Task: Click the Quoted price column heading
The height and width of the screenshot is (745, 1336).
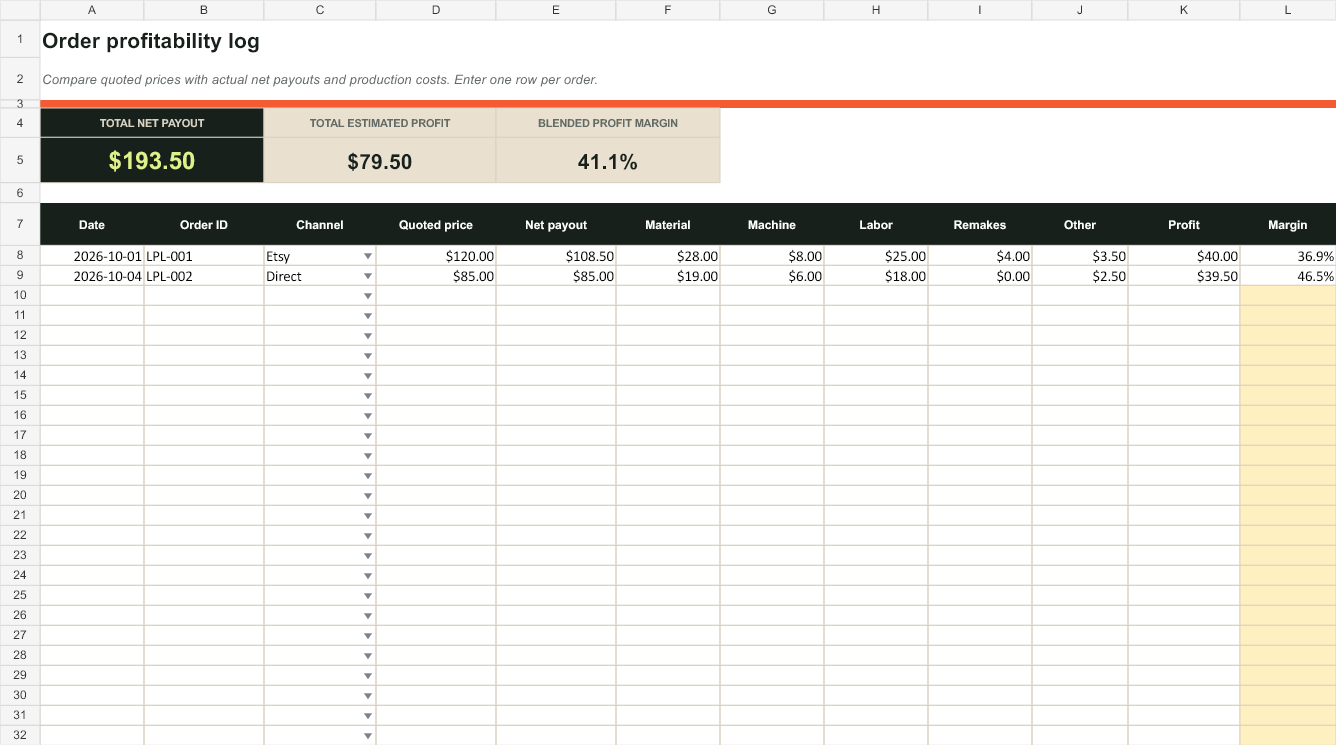Action: [x=436, y=225]
